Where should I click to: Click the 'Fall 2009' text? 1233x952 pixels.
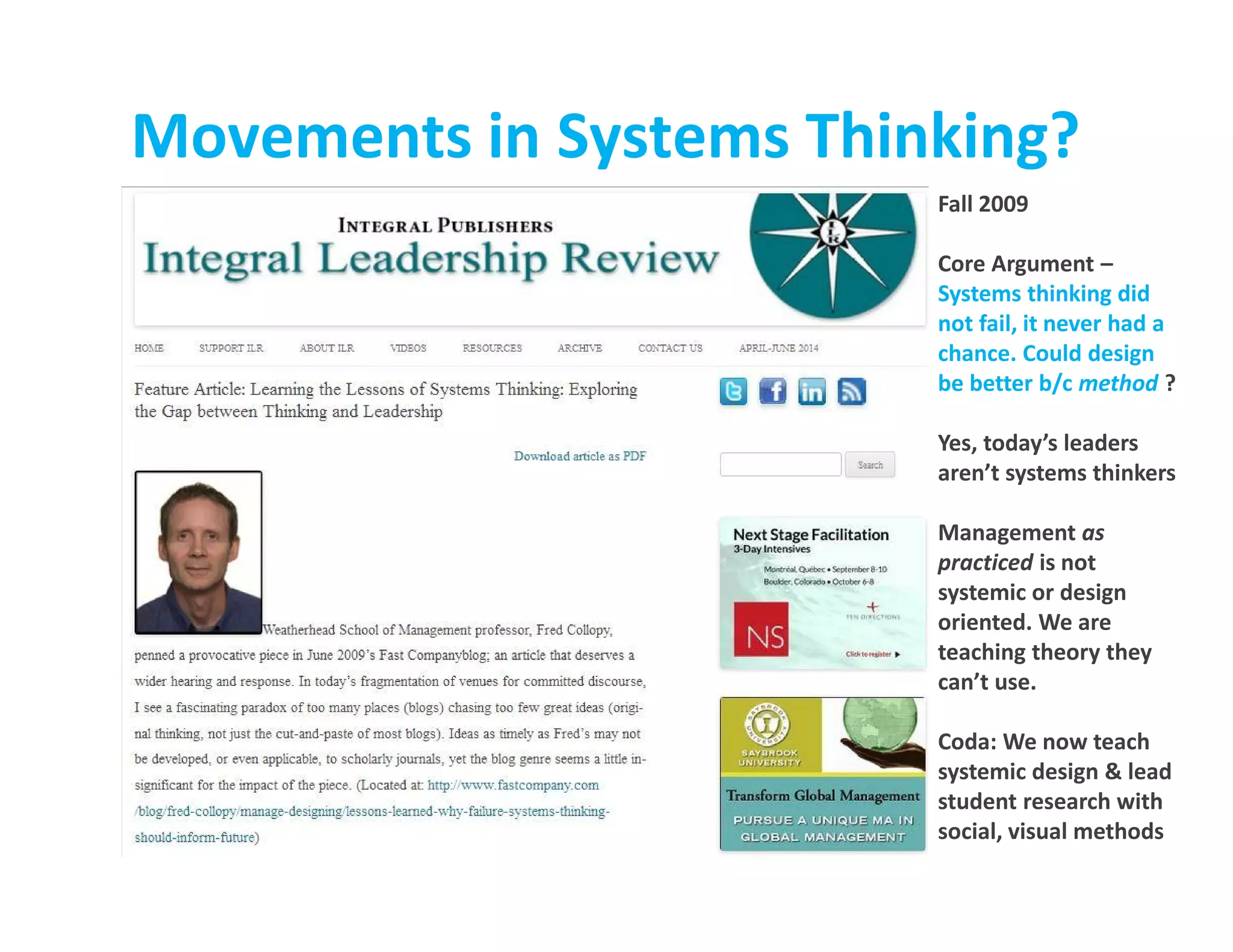[x=983, y=205]
